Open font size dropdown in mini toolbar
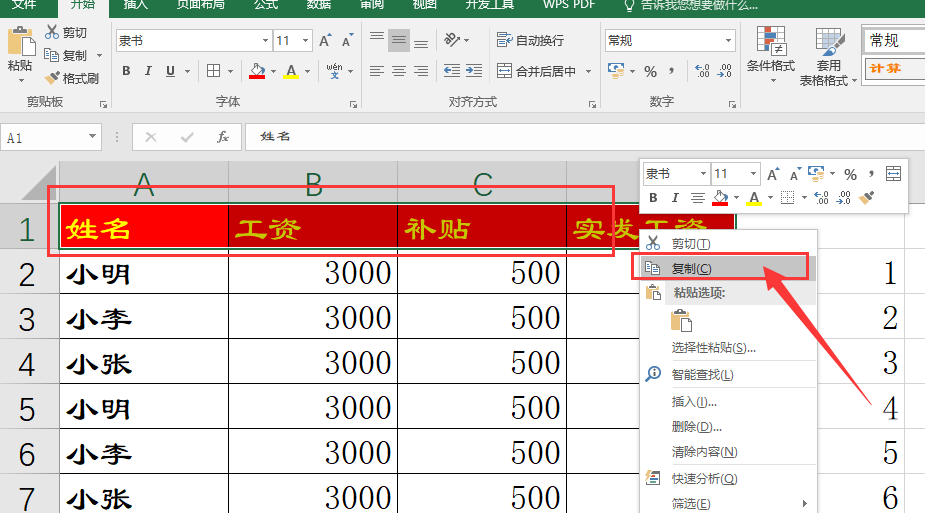 (x=753, y=173)
